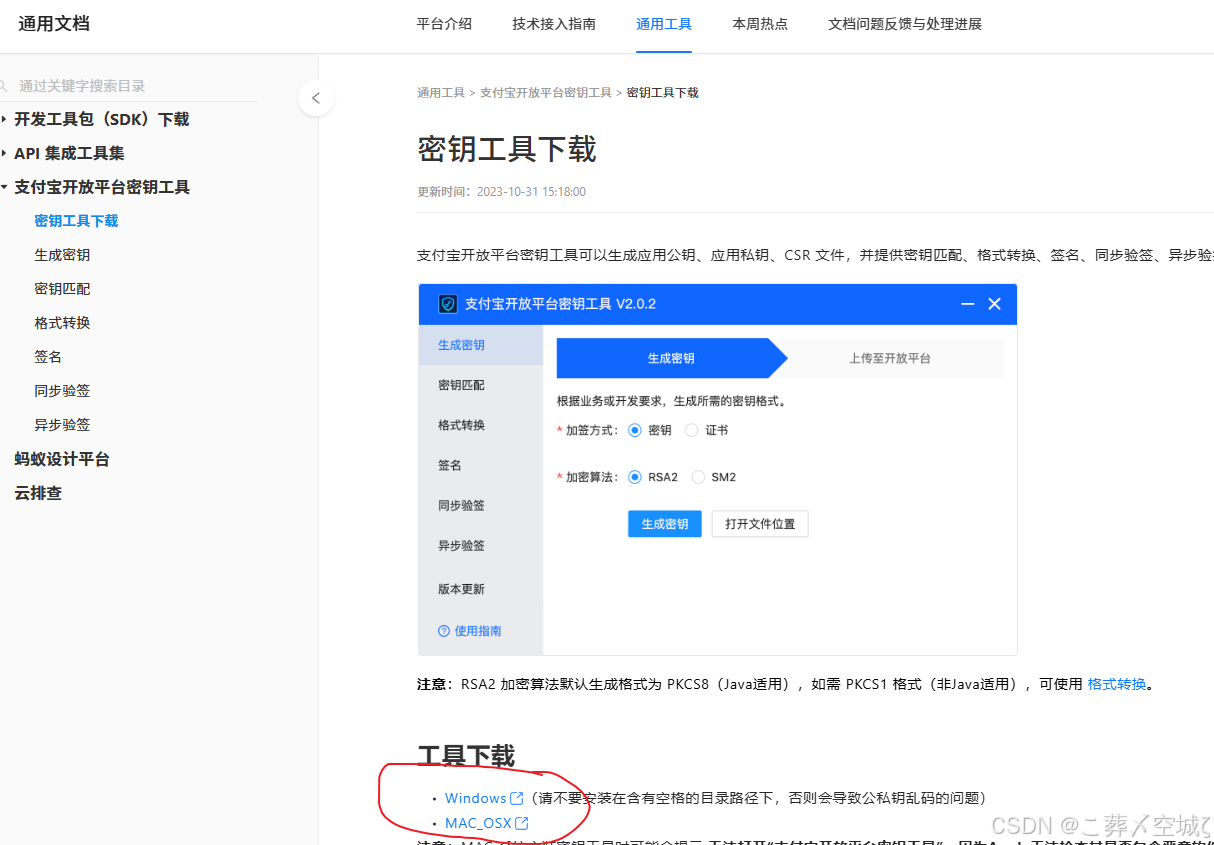Image resolution: width=1214 pixels, height=845 pixels.
Task: Open 蚂蚁设计平台 in sidebar
Action: click(62, 459)
